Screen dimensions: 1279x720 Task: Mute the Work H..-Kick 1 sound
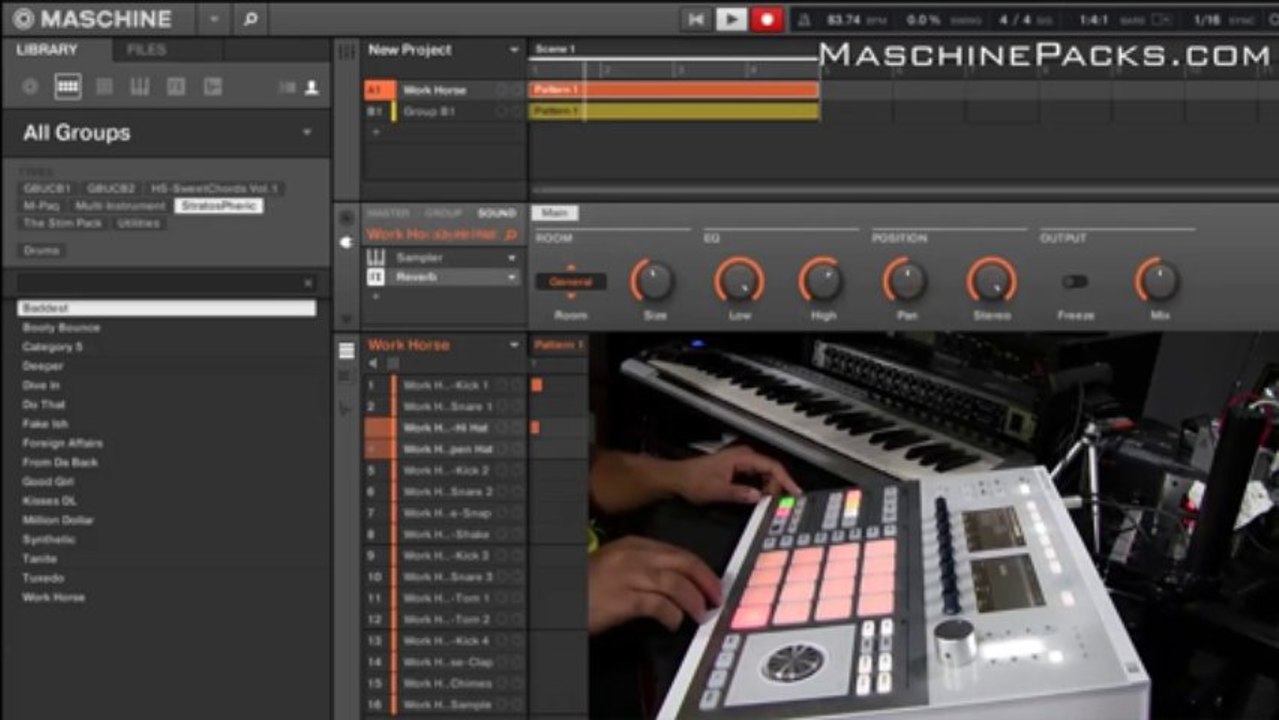(x=502, y=385)
